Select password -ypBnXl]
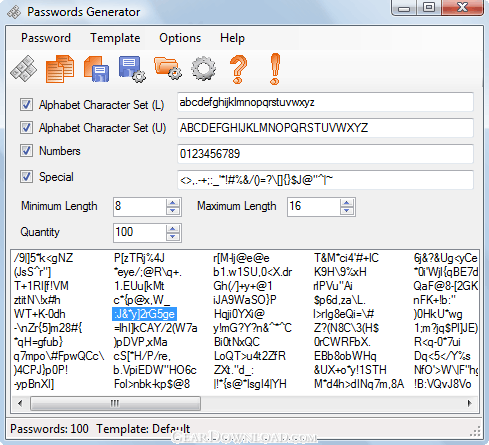 [x=34, y=384]
